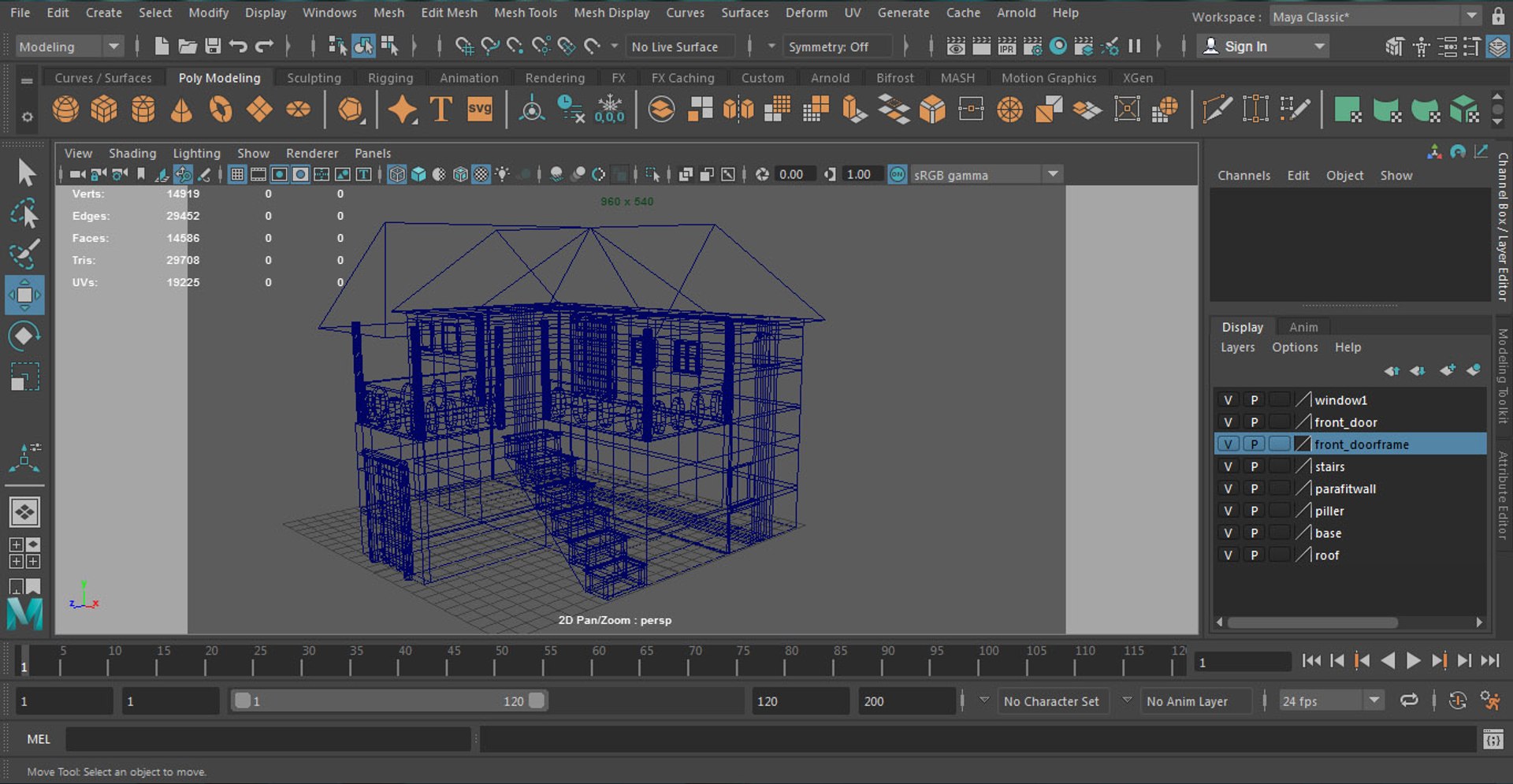Toggle playback P of parafitwall layer

tap(1254, 489)
